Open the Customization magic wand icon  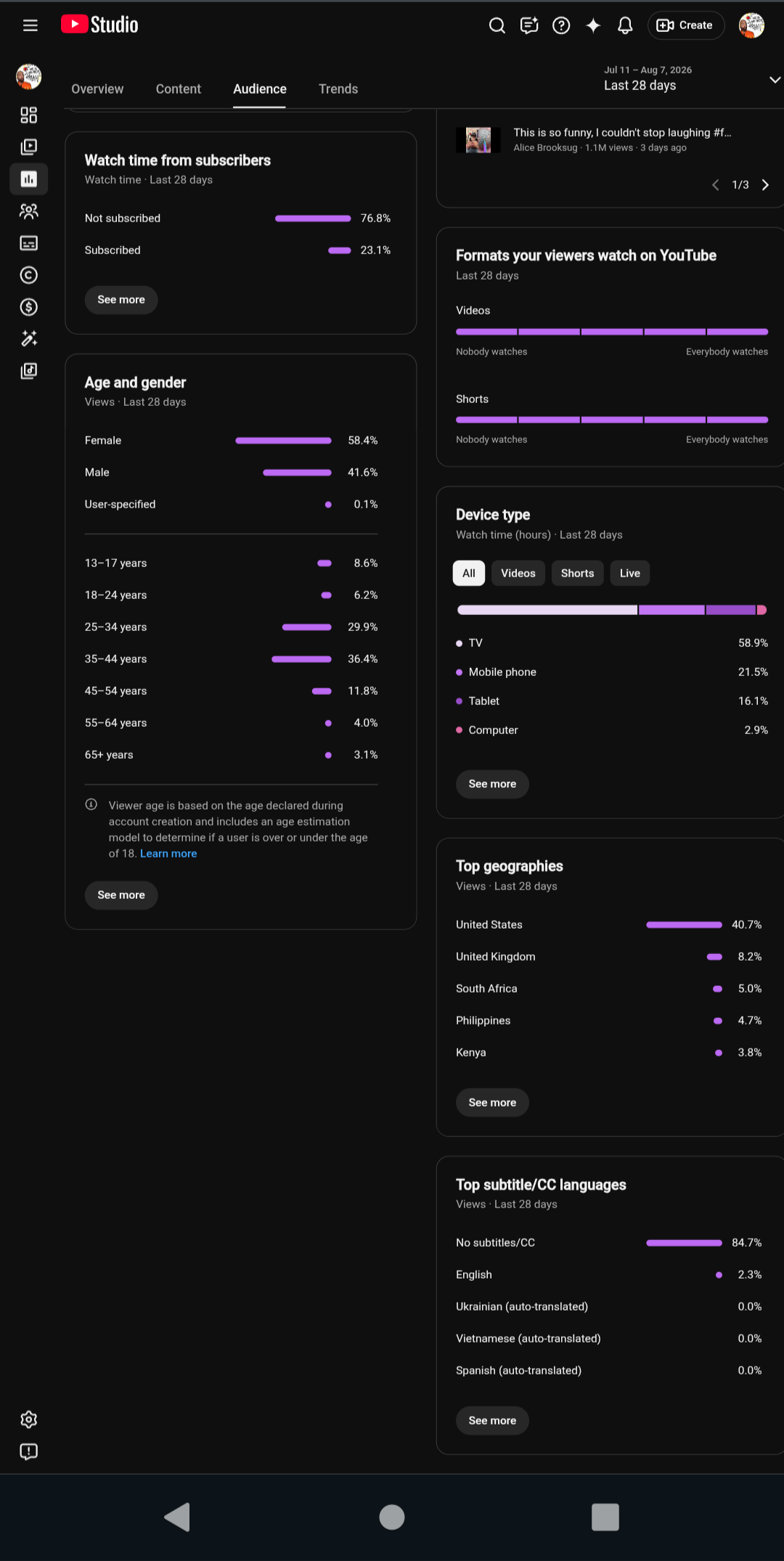click(29, 339)
